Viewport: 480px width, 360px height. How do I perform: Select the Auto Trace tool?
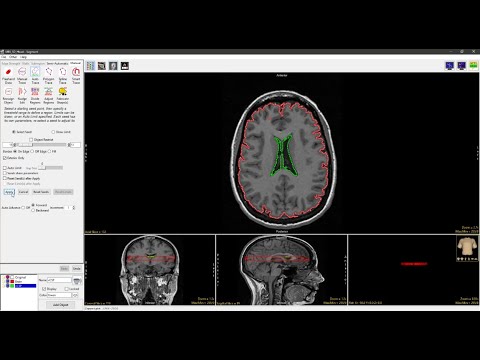(x=35, y=76)
